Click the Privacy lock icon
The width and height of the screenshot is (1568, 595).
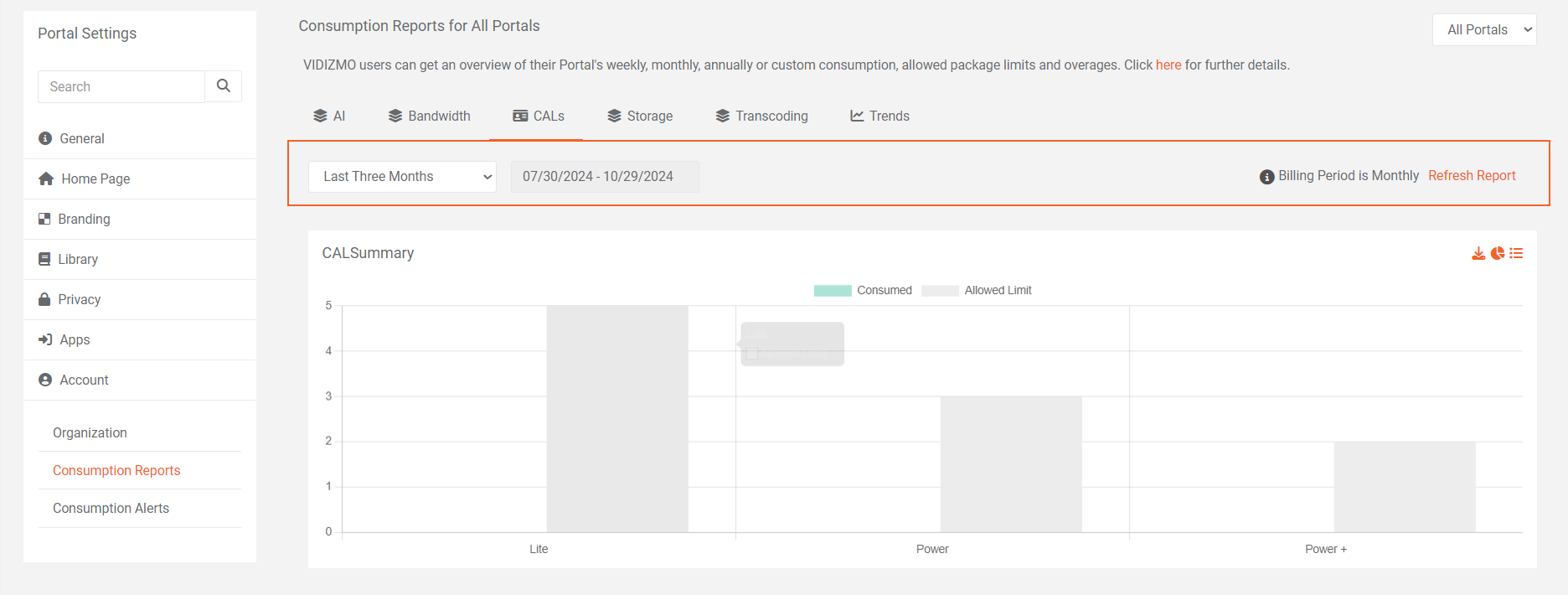click(45, 299)
